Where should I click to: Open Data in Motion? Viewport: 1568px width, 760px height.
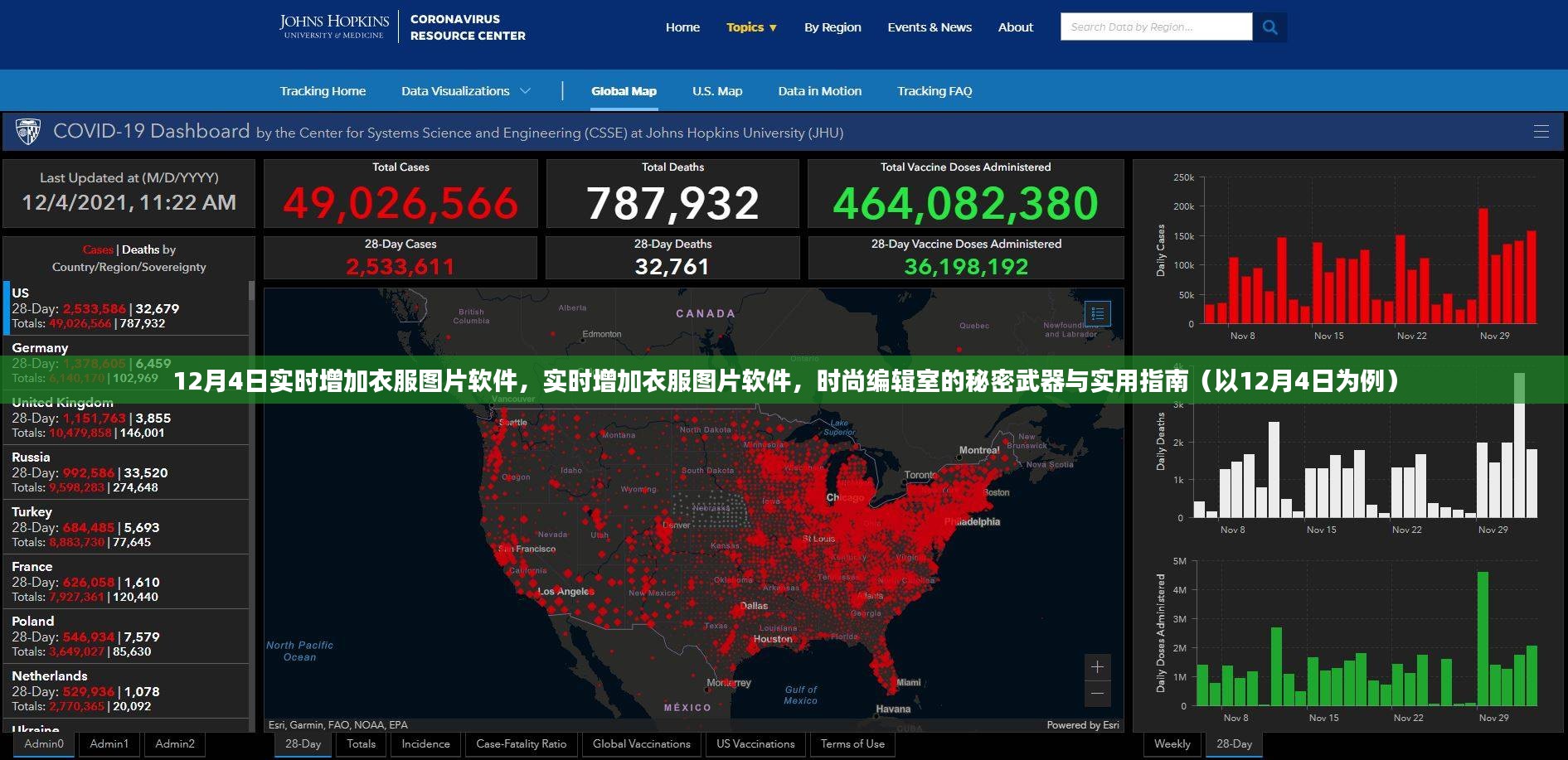(x=819, y=91)
